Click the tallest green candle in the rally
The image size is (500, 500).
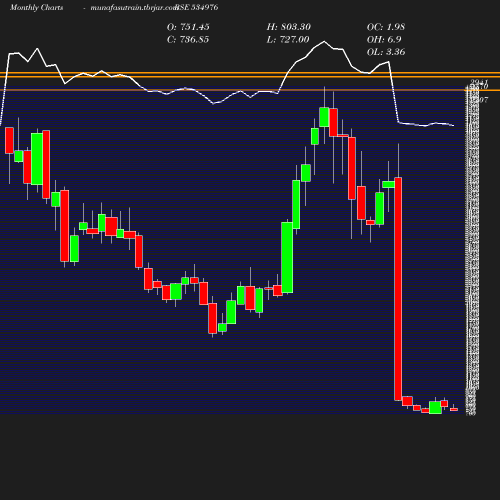(x=287, y=257)
